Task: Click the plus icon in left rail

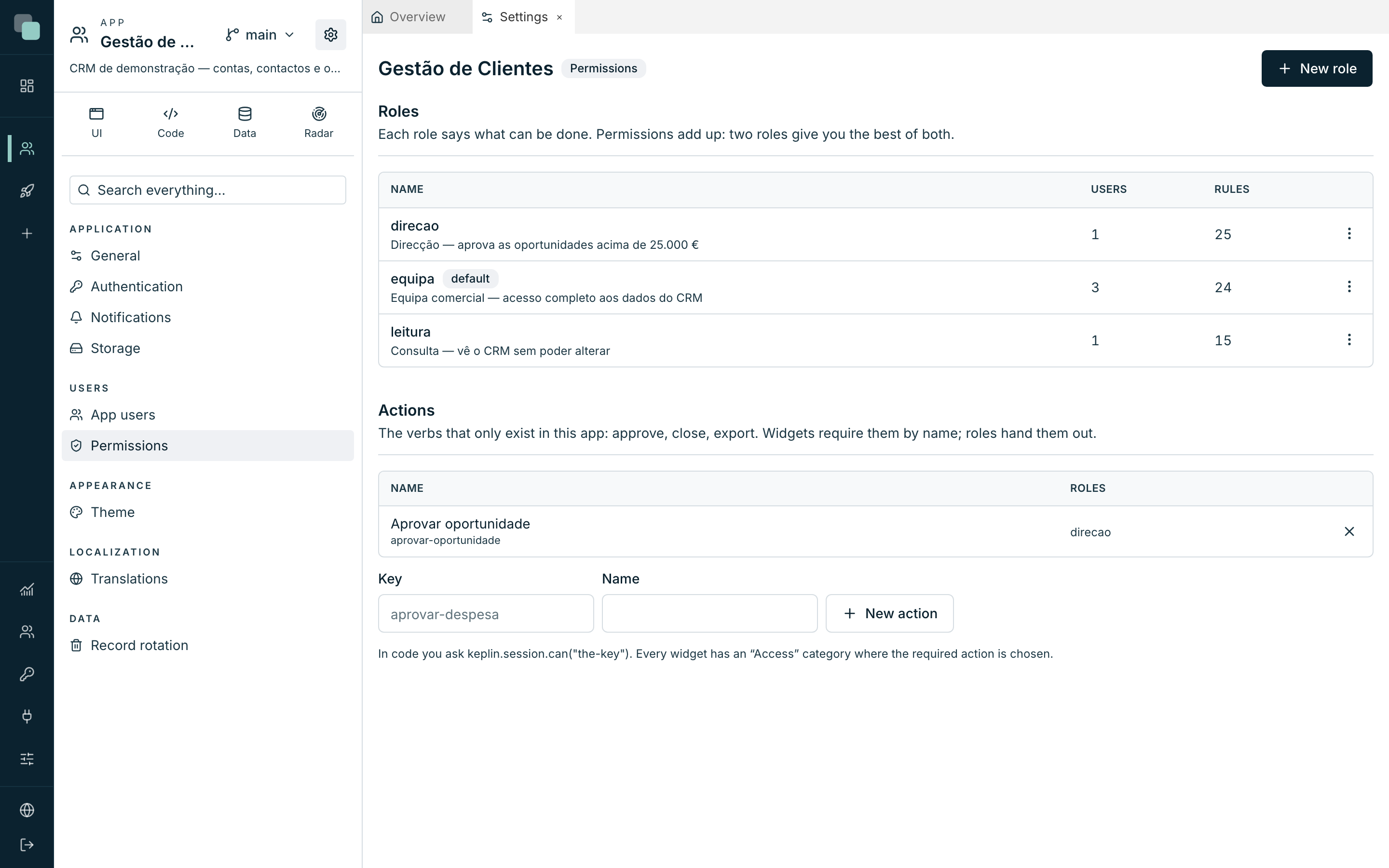Action: pyautogui.click(x=27, y=233)
